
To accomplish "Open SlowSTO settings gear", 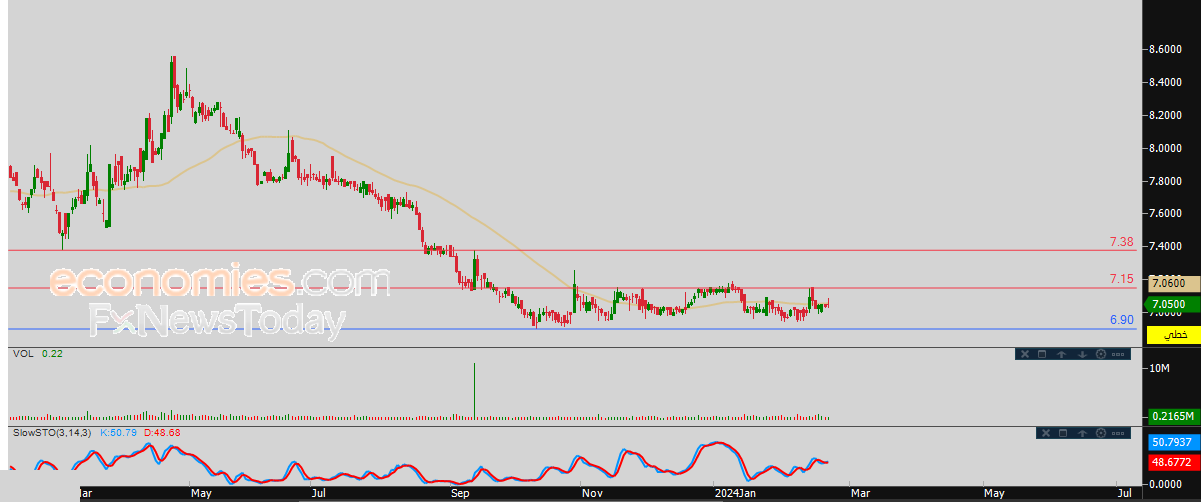I will pyautogui.click(x=1101, y=433).
